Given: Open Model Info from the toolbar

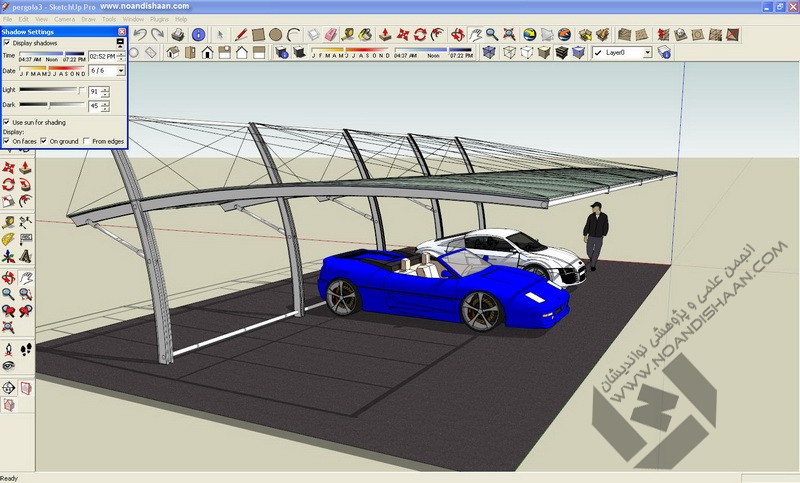Looking at the screenshot, I should 198,34.
